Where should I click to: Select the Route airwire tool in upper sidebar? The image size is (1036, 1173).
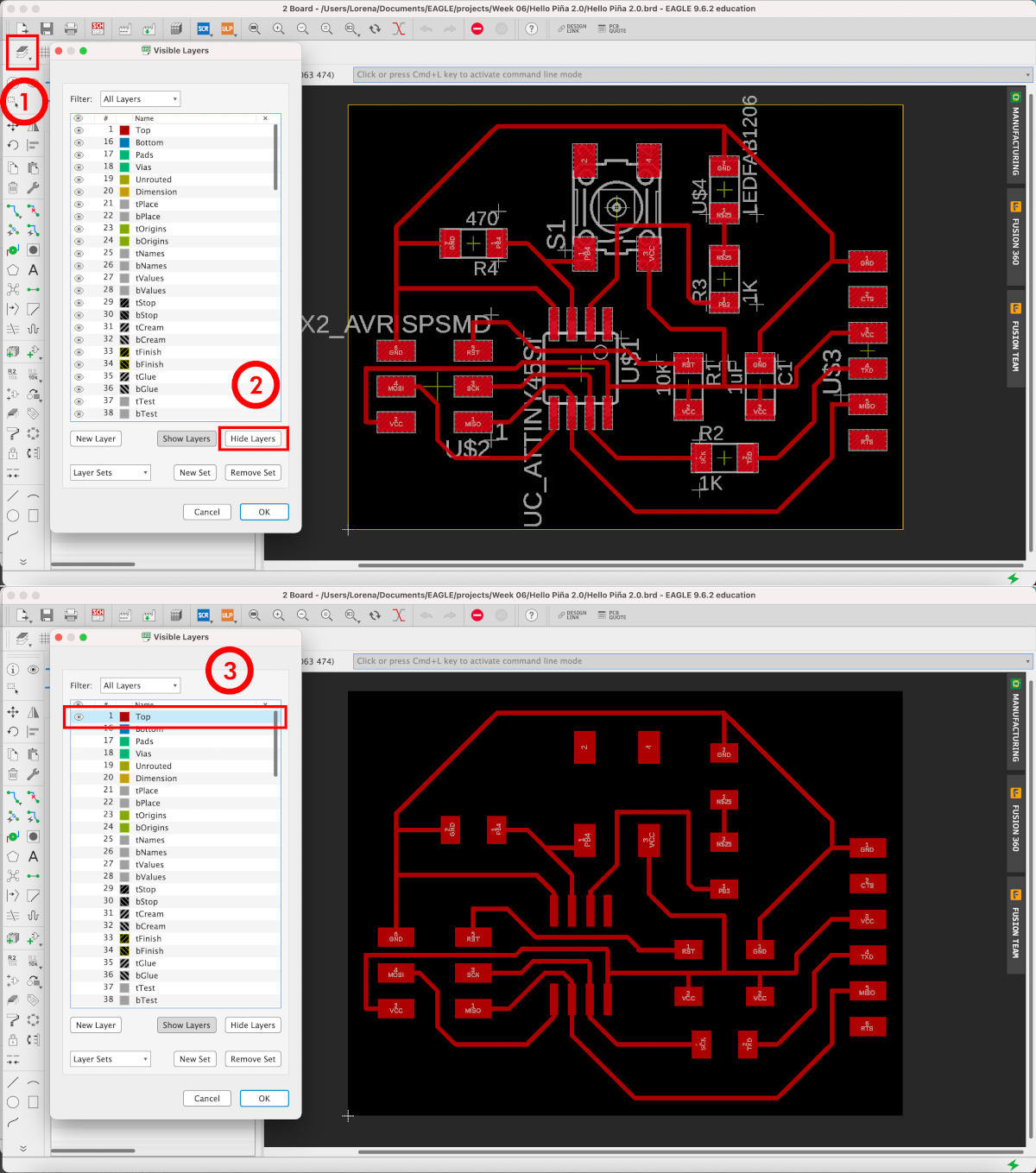[13, 210]
